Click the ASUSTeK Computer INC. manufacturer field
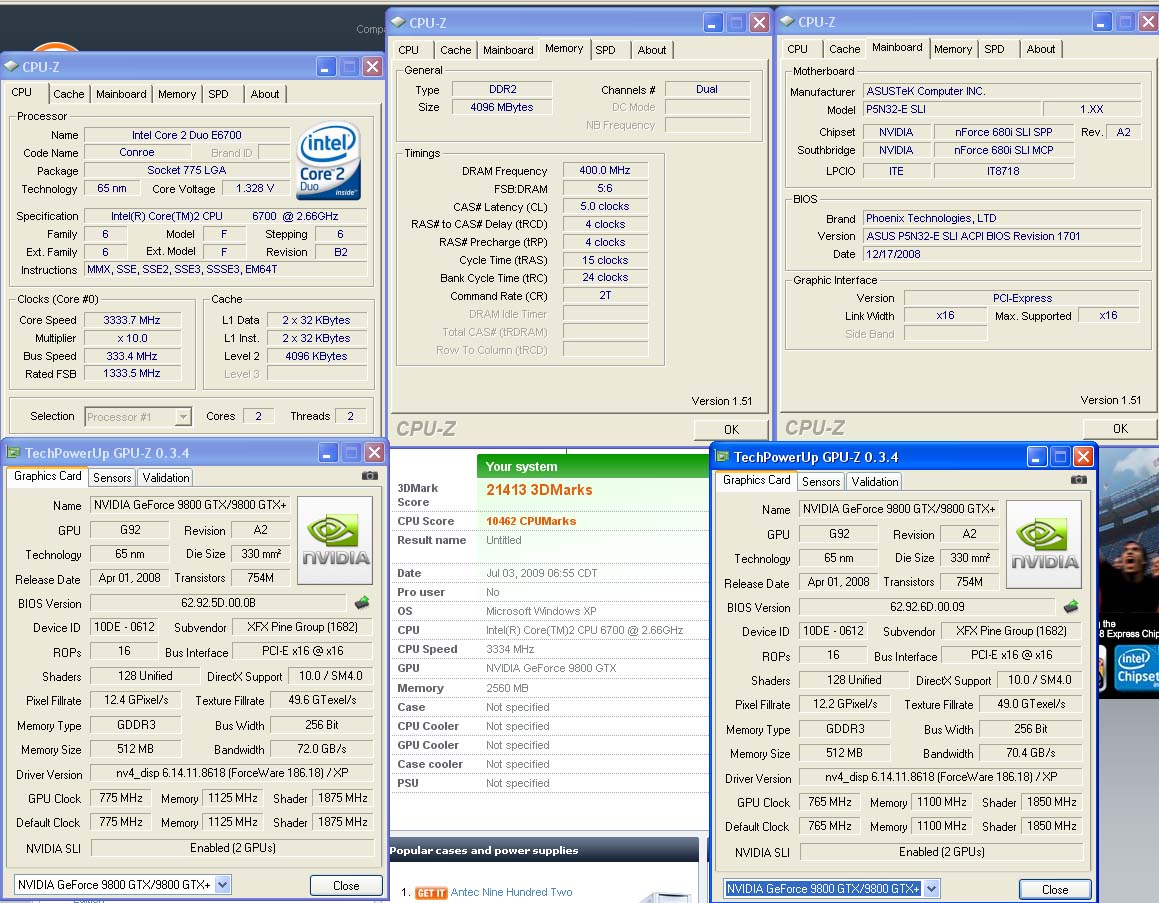Screen dimensions: 1159x903 coord(1002,92)
